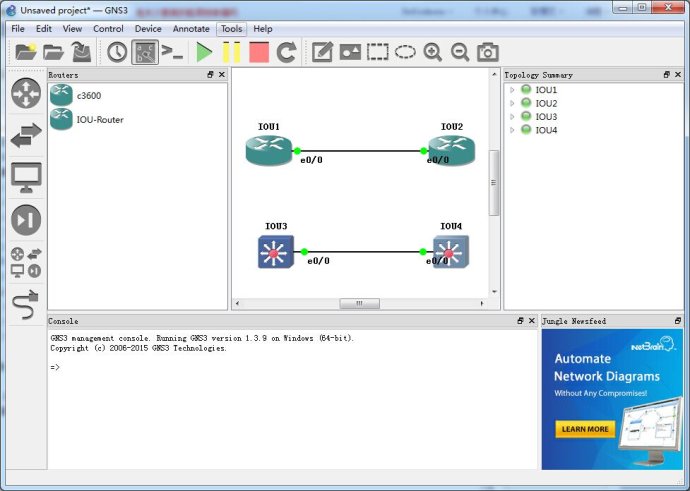
Task: Stop all devices with red square button
Action: pos(259,52)
